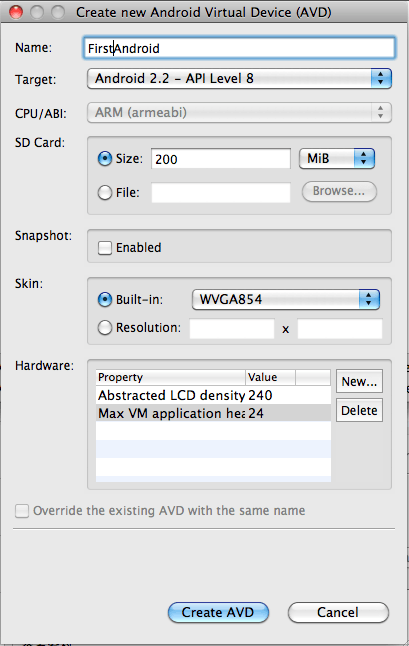The width and height of the screenshot is (409, 646).
Task: Select the Resolution radio button
Action: pyautogui.click(x=105, y=328)
